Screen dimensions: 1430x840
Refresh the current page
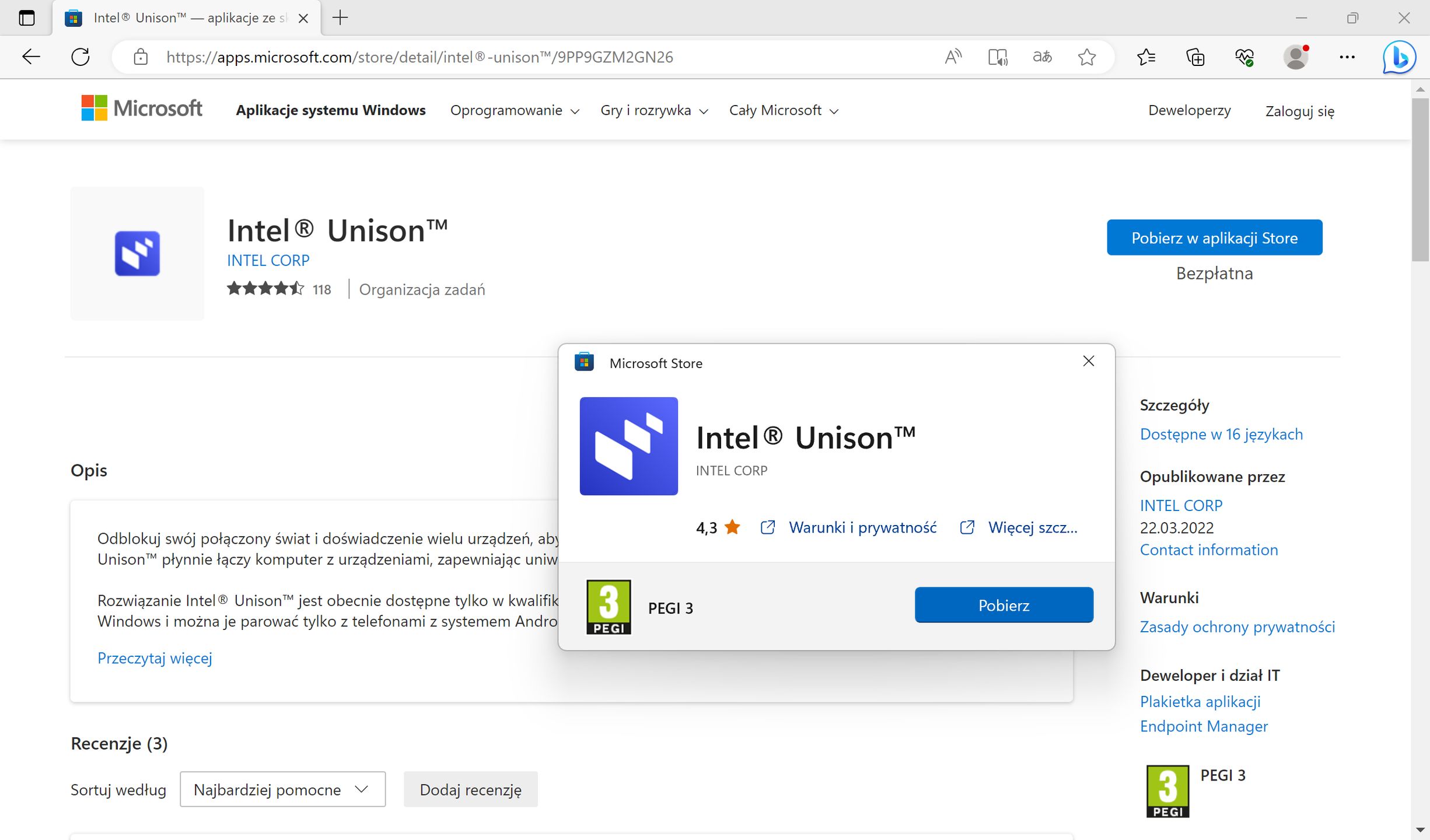click(x=81, y=57)
